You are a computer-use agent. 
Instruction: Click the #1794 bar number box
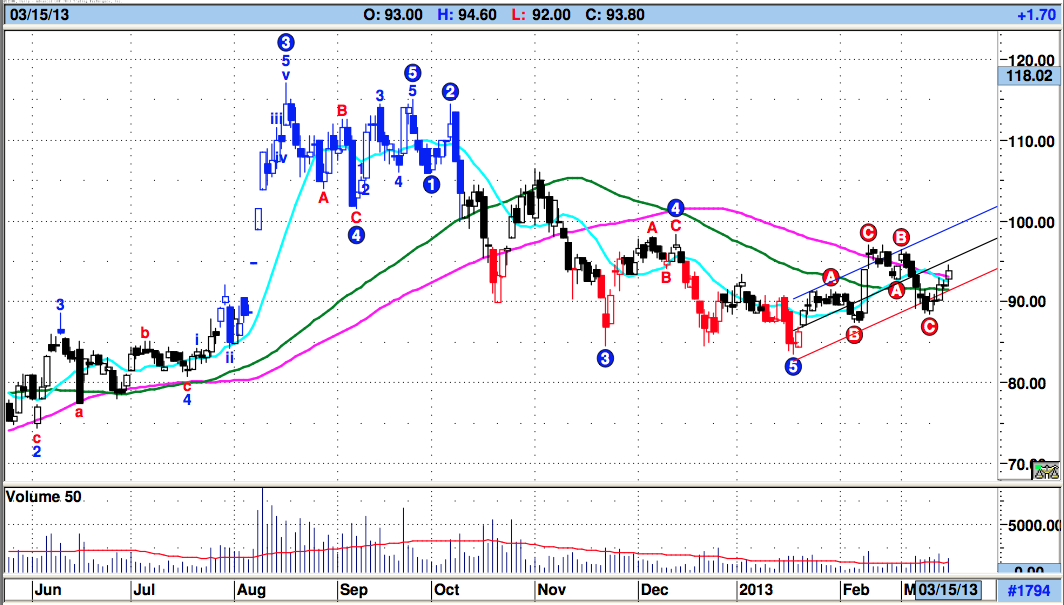[x=1029, y=590]
